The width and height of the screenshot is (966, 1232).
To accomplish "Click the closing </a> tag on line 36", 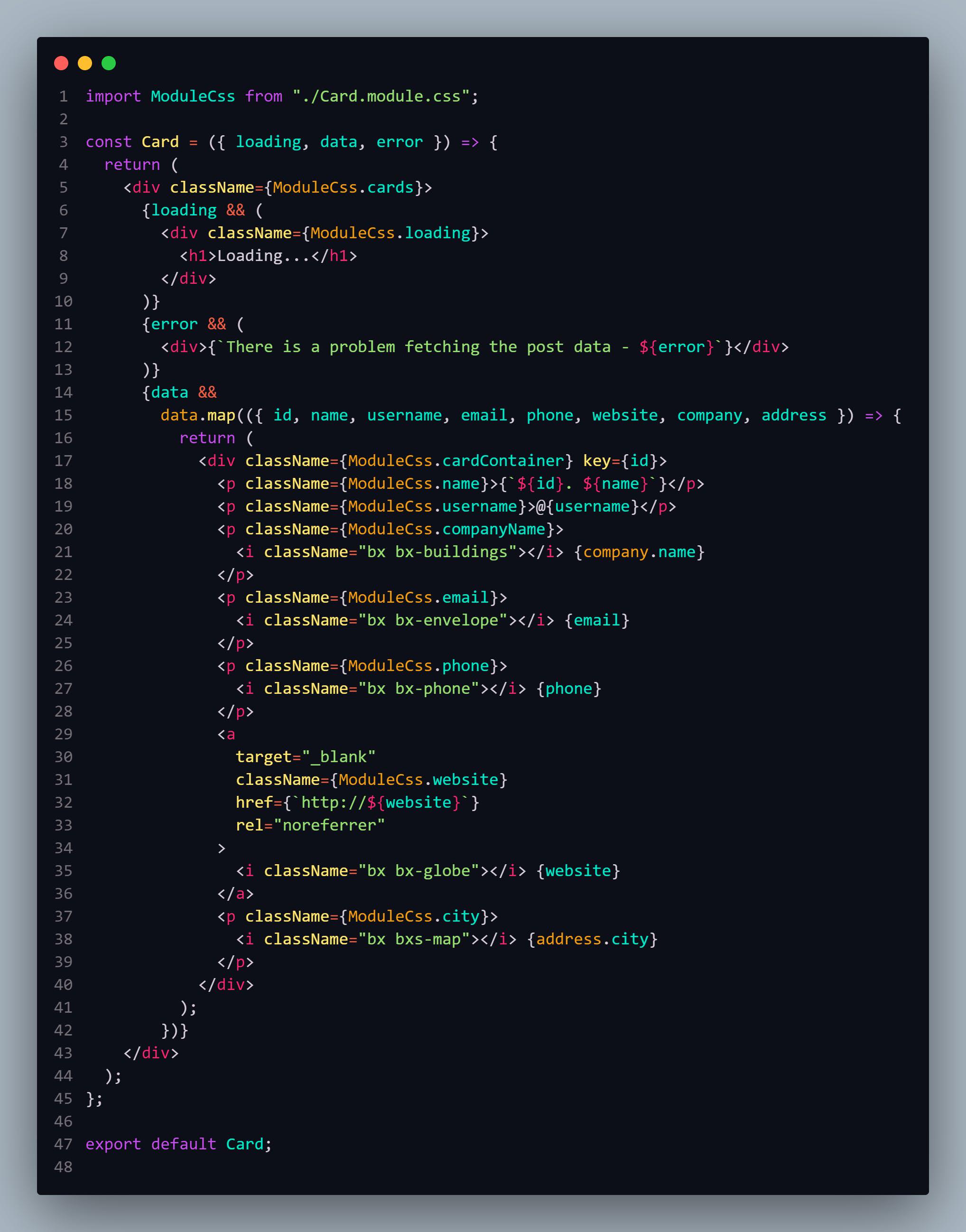I will [x=236, y=894].
